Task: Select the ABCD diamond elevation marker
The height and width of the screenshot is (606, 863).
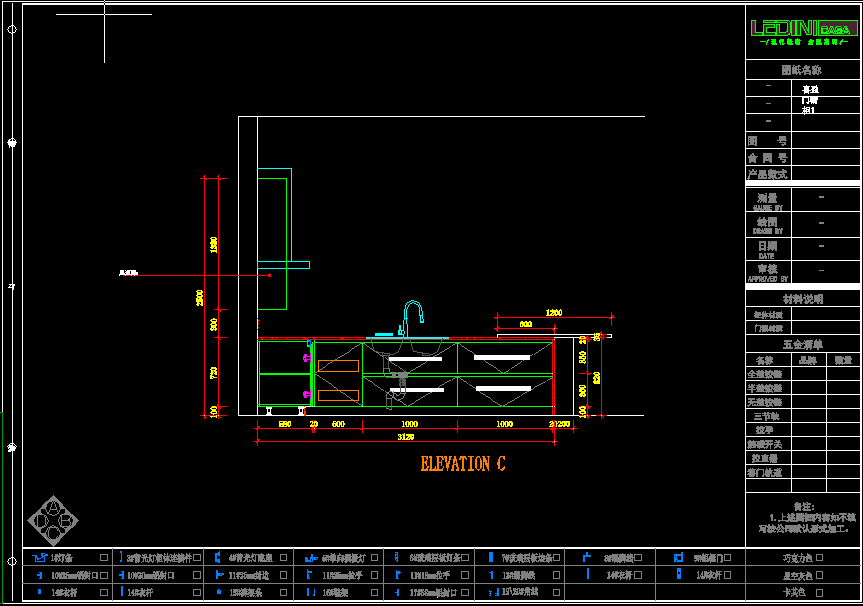Action: click(53, 519)
